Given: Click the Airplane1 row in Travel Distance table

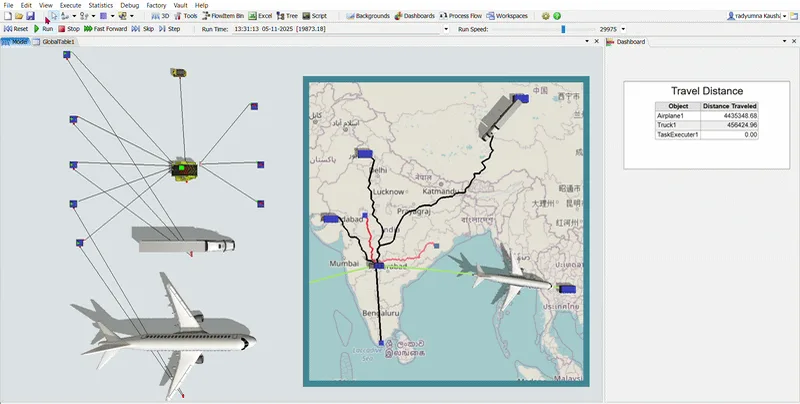Looking at the screenshot, I should click(x=707, y=116).
